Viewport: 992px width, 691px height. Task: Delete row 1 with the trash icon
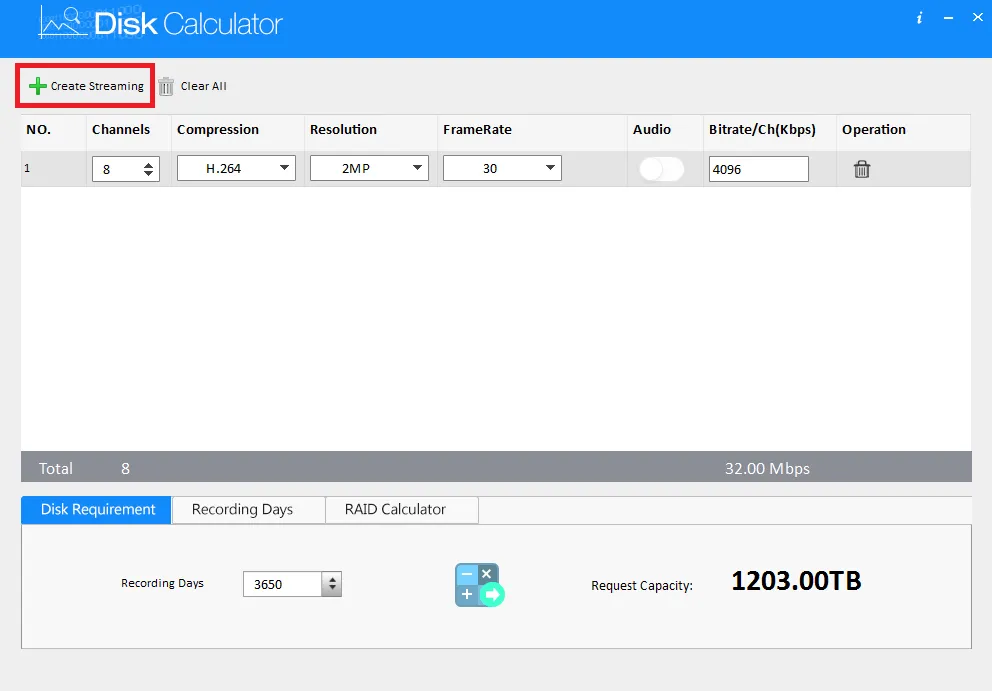coord(862,169)
